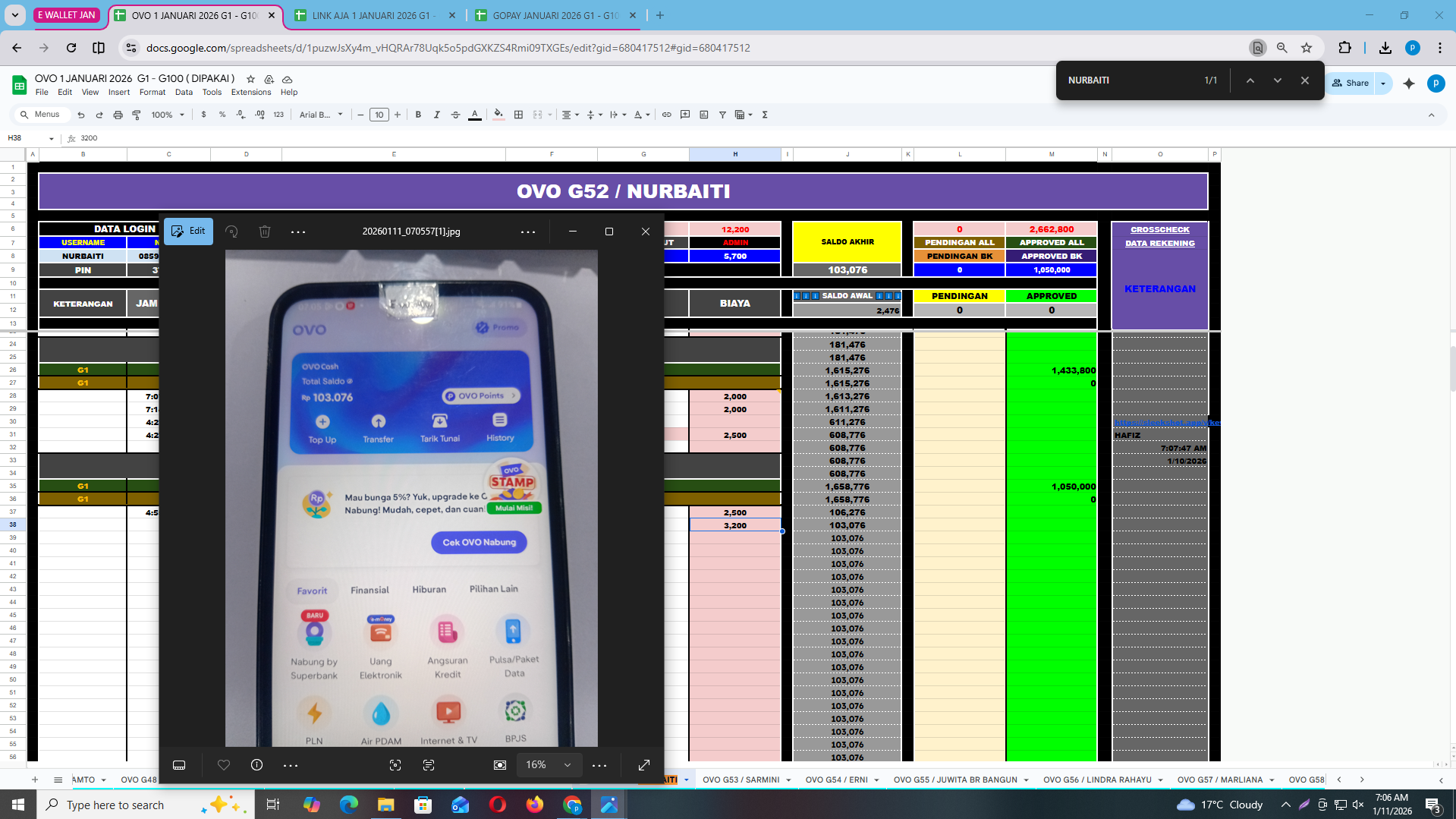Expand OVO G56 / LINDRA RAHAYU tab menu
Image resolution: width=1456 pixels, height=819 pixels.
(1160, 780)
